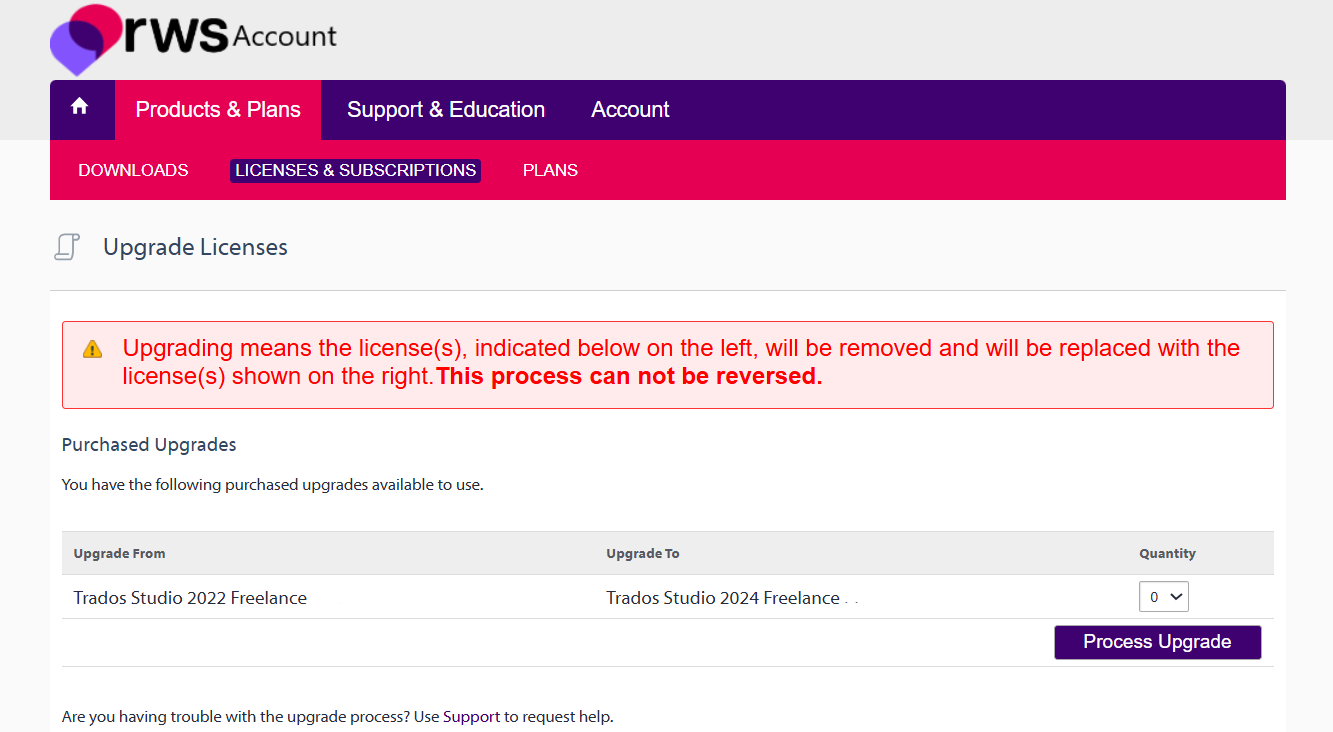Open the Account menu item

point(630,110)
